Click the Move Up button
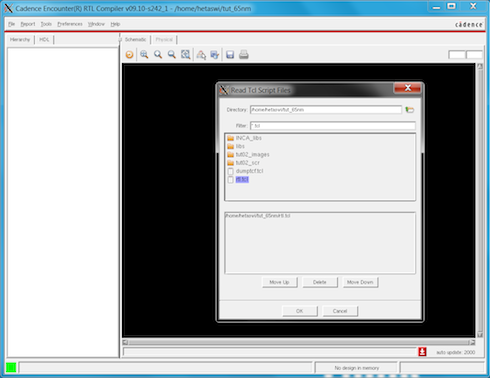This screenshot has width=490, height=378. point(279,282)
